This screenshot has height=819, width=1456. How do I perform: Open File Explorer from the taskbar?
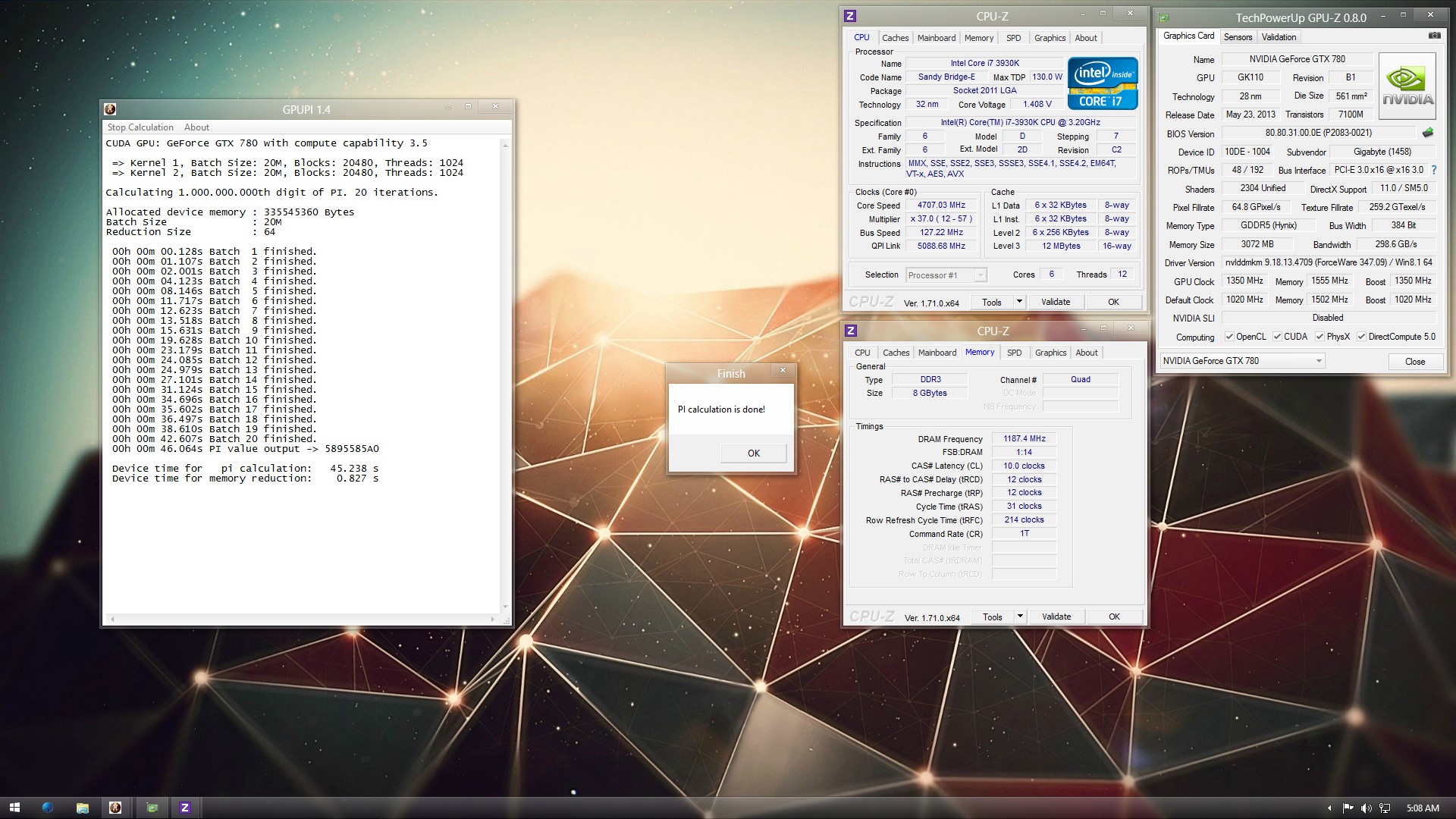pos(82,808)
